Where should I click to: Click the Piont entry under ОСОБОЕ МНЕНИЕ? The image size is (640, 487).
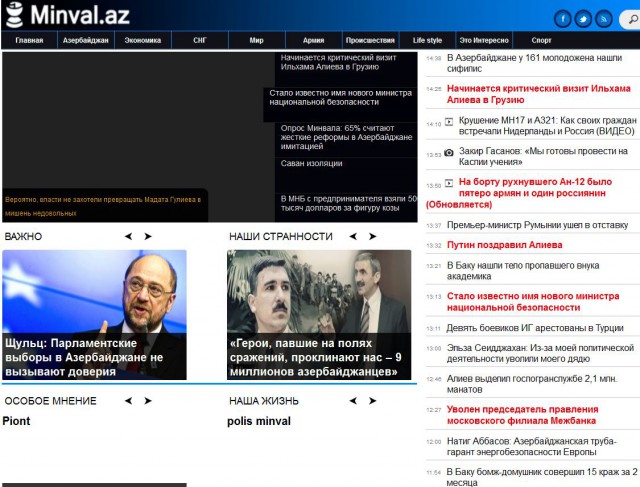[x=16, y=421]
